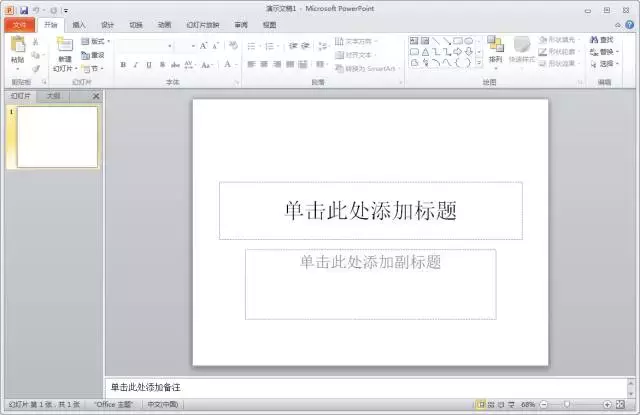Open the File (文件) tab
The width and height of the screenshot is (640, 415).
20,25
